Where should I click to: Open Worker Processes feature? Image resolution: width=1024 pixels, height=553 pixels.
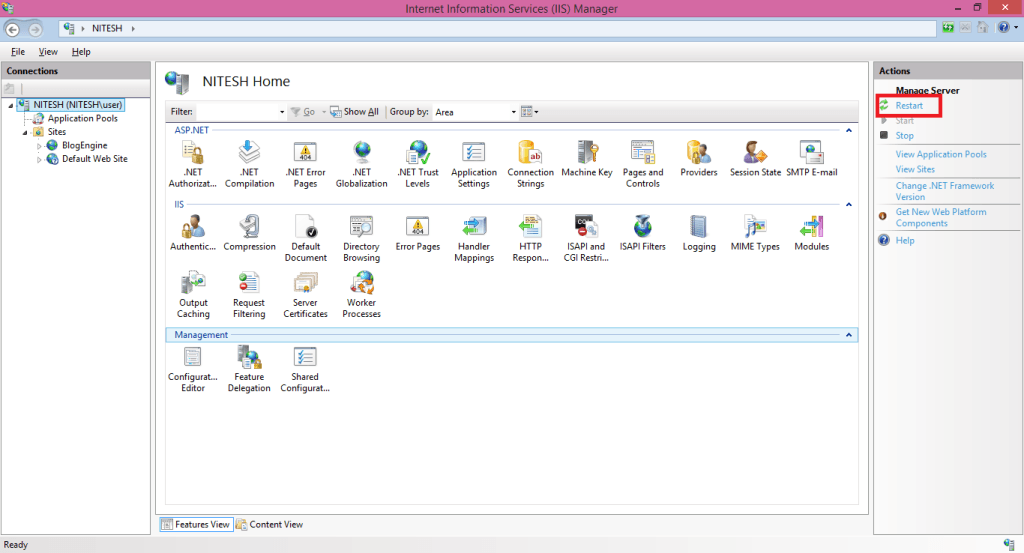(x=362, y=294)
